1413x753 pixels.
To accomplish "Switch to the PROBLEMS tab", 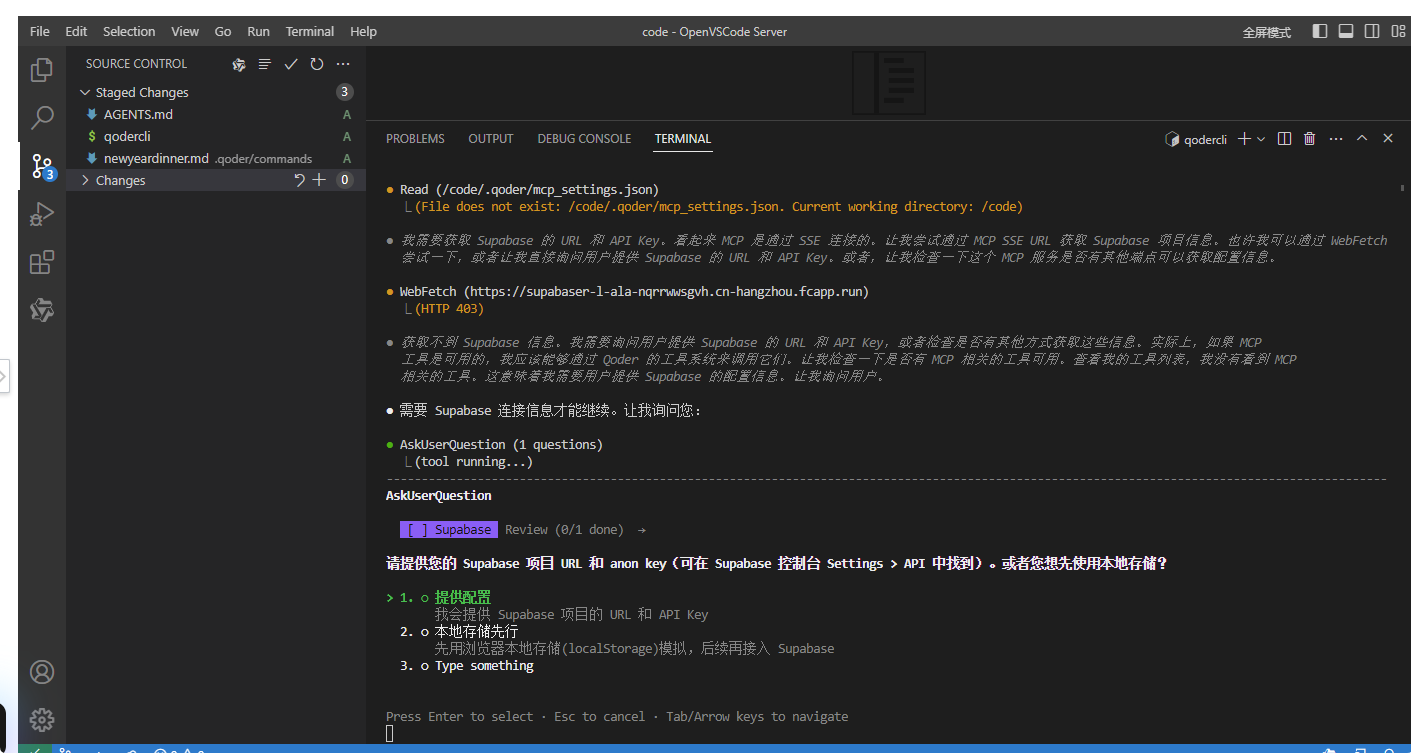I will pos(415,139).
